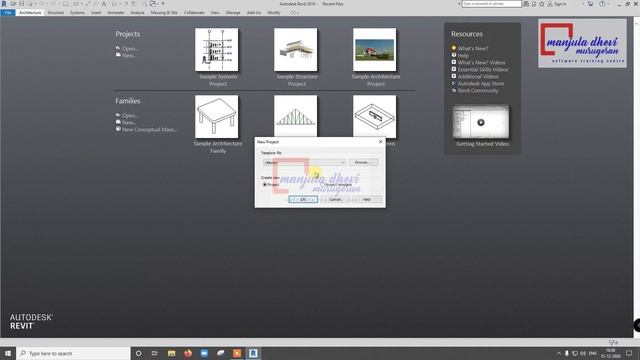Image resolution: width=640 pixels, height=360 pixels.
Task: Open the Massing & Site tab
Action: pyautogui.click(x=164, y=13)
